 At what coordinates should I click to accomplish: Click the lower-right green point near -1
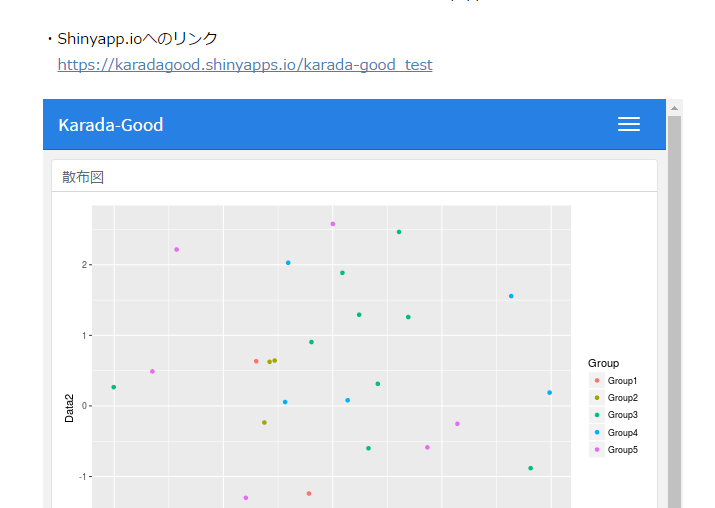[530, 468]
